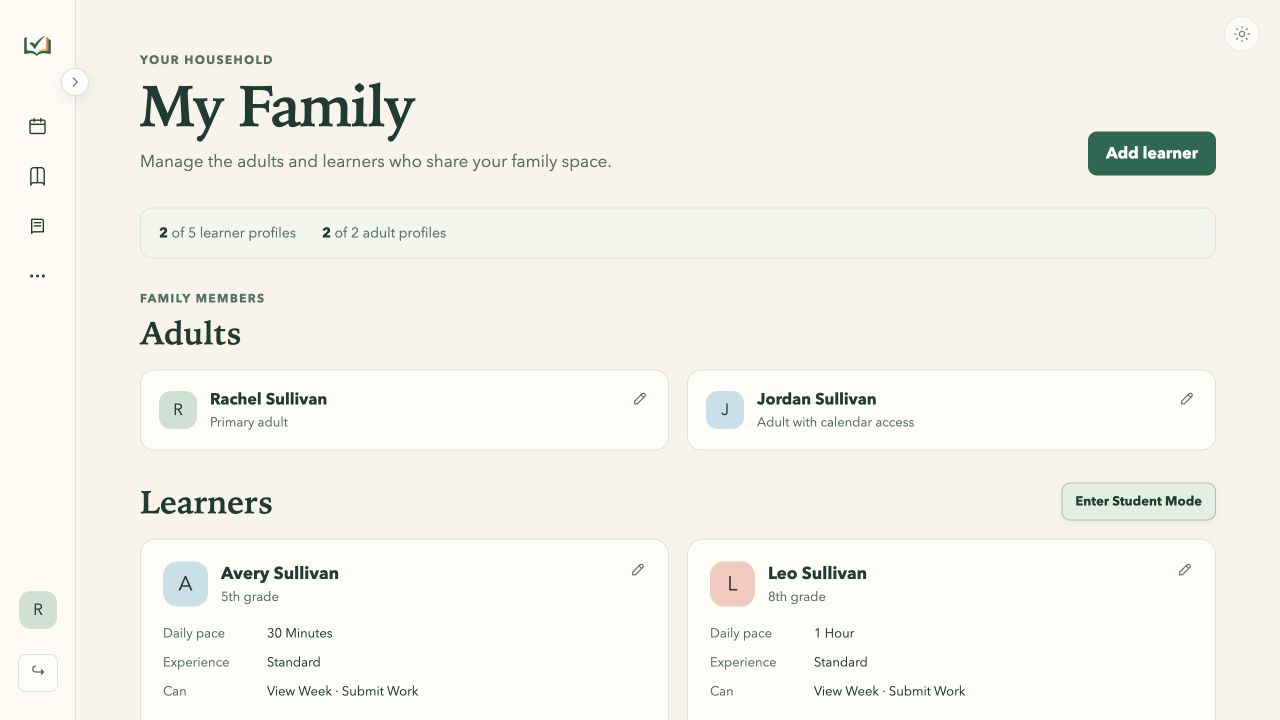Click '2 of 2 adult profiles' text
Screen dimensions: 1280x720
(x=384, y=233)
